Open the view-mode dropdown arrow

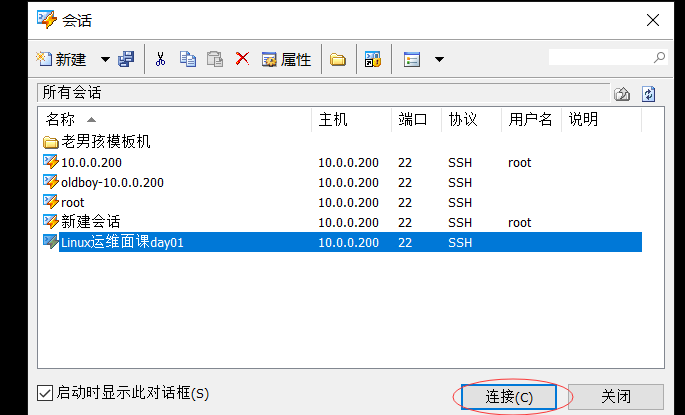tap(439, 59)
